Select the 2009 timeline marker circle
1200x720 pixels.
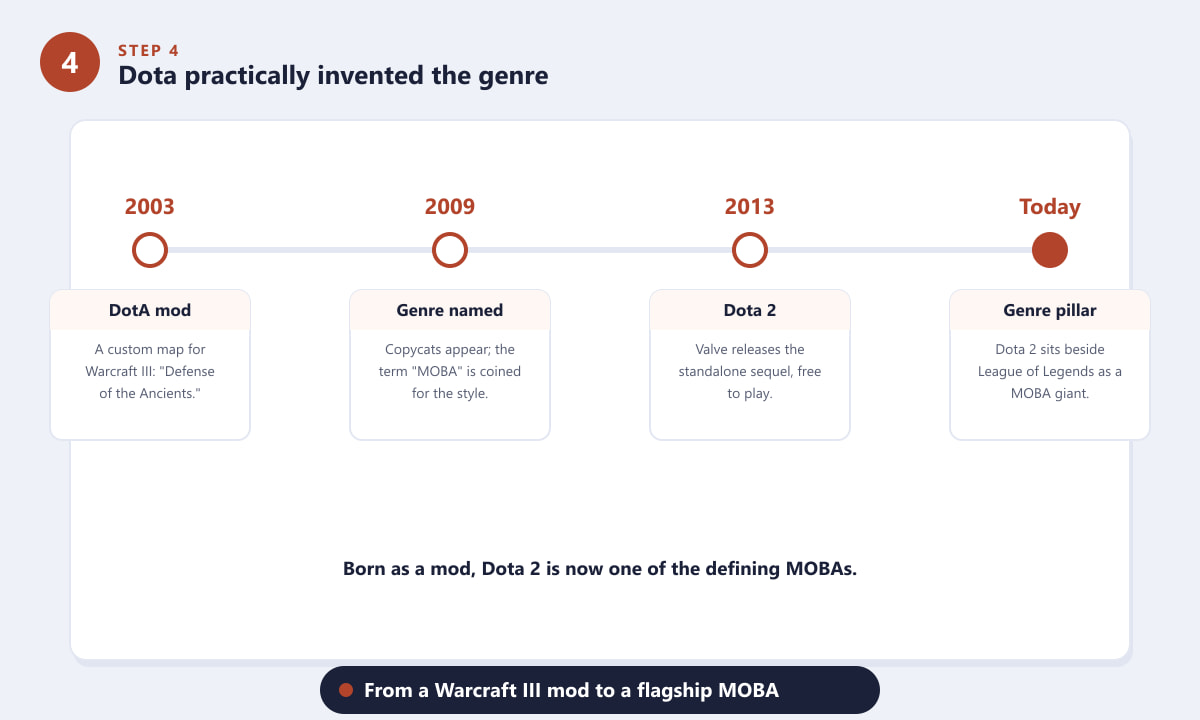point(450,250)
